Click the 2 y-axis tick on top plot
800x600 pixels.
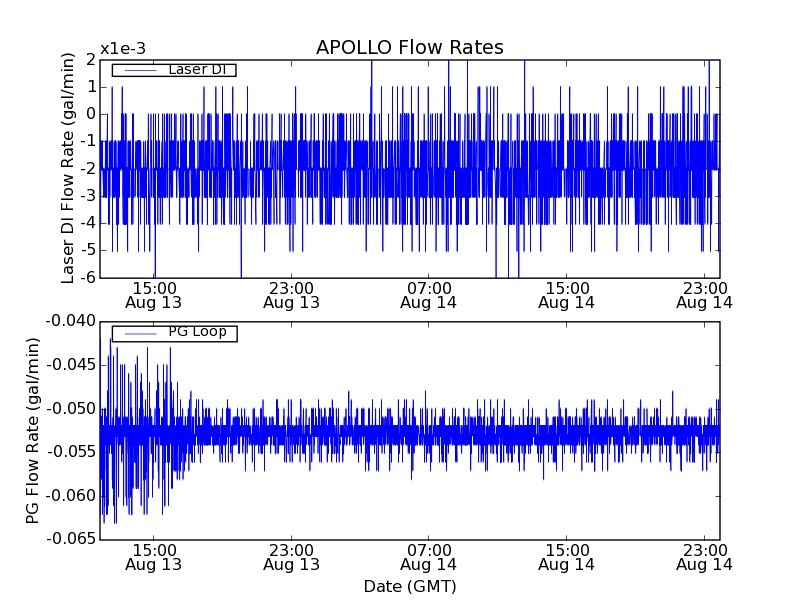[90, 59]
